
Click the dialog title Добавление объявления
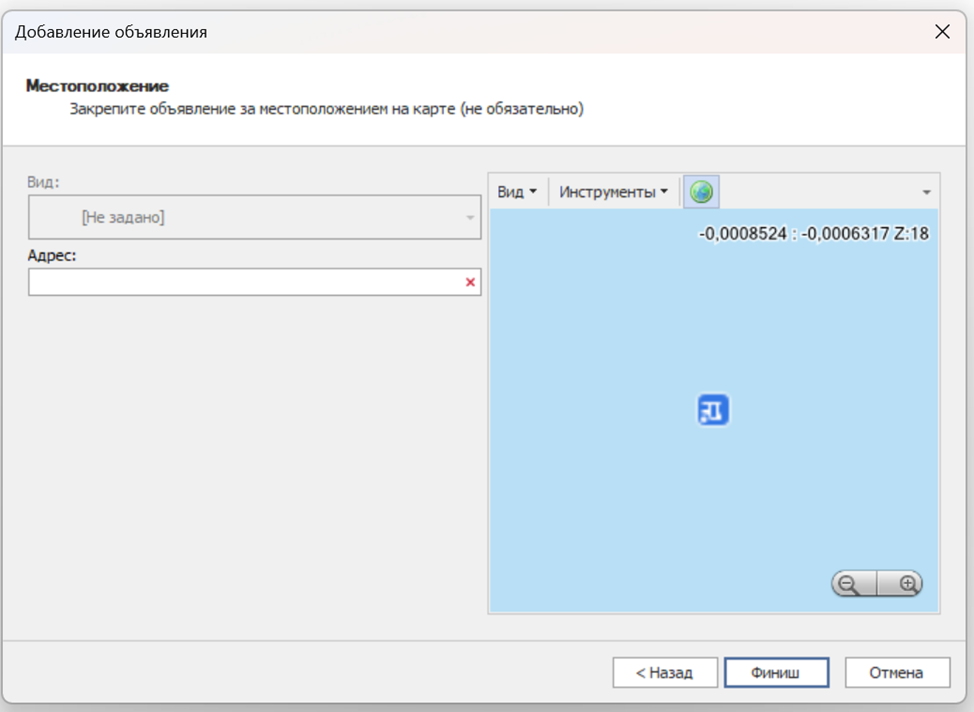pyautogui.click(x=111, y=32)
